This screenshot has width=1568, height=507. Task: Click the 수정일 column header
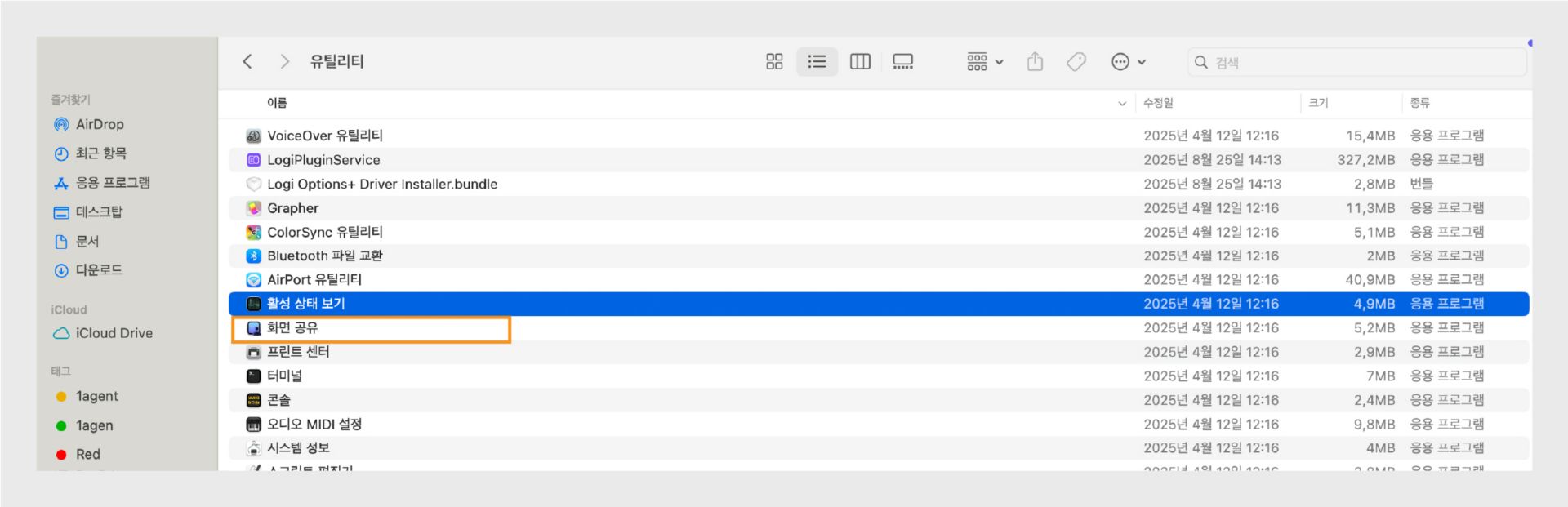point(1158,103)
